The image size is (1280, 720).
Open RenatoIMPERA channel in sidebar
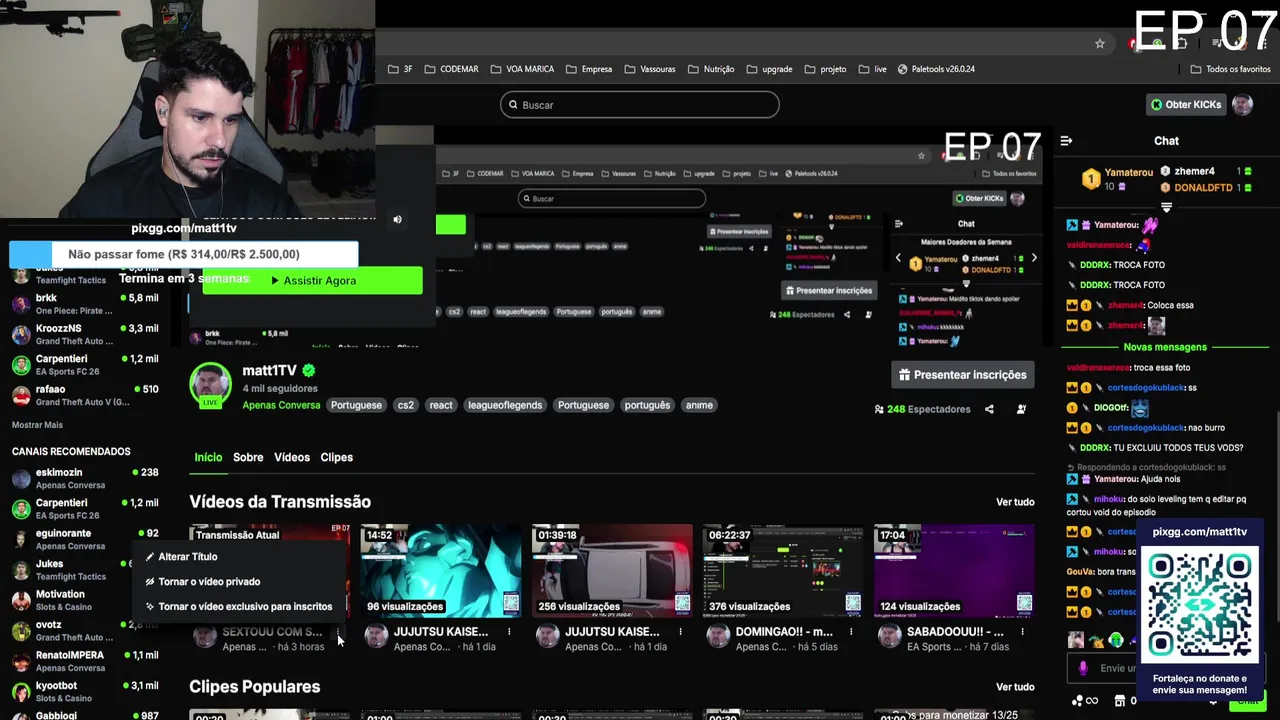85,661
